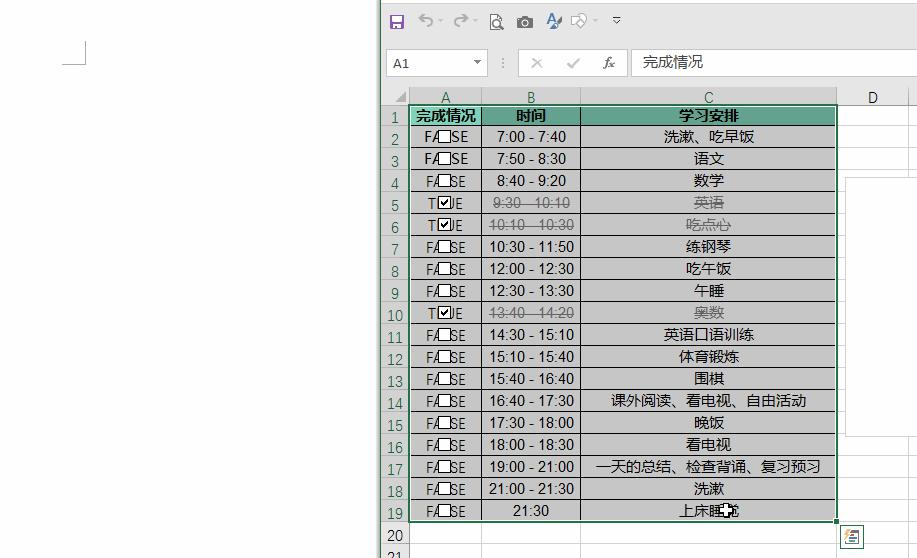Click cell 课外阅读、看电视、自由活动
917x558 pixels.
(x=708, y=401)
